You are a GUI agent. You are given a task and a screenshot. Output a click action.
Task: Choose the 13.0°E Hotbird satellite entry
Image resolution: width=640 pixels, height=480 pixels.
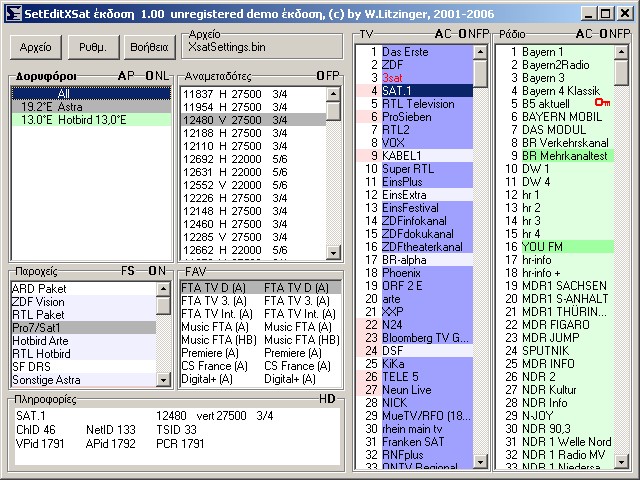(x=73, y=119)
